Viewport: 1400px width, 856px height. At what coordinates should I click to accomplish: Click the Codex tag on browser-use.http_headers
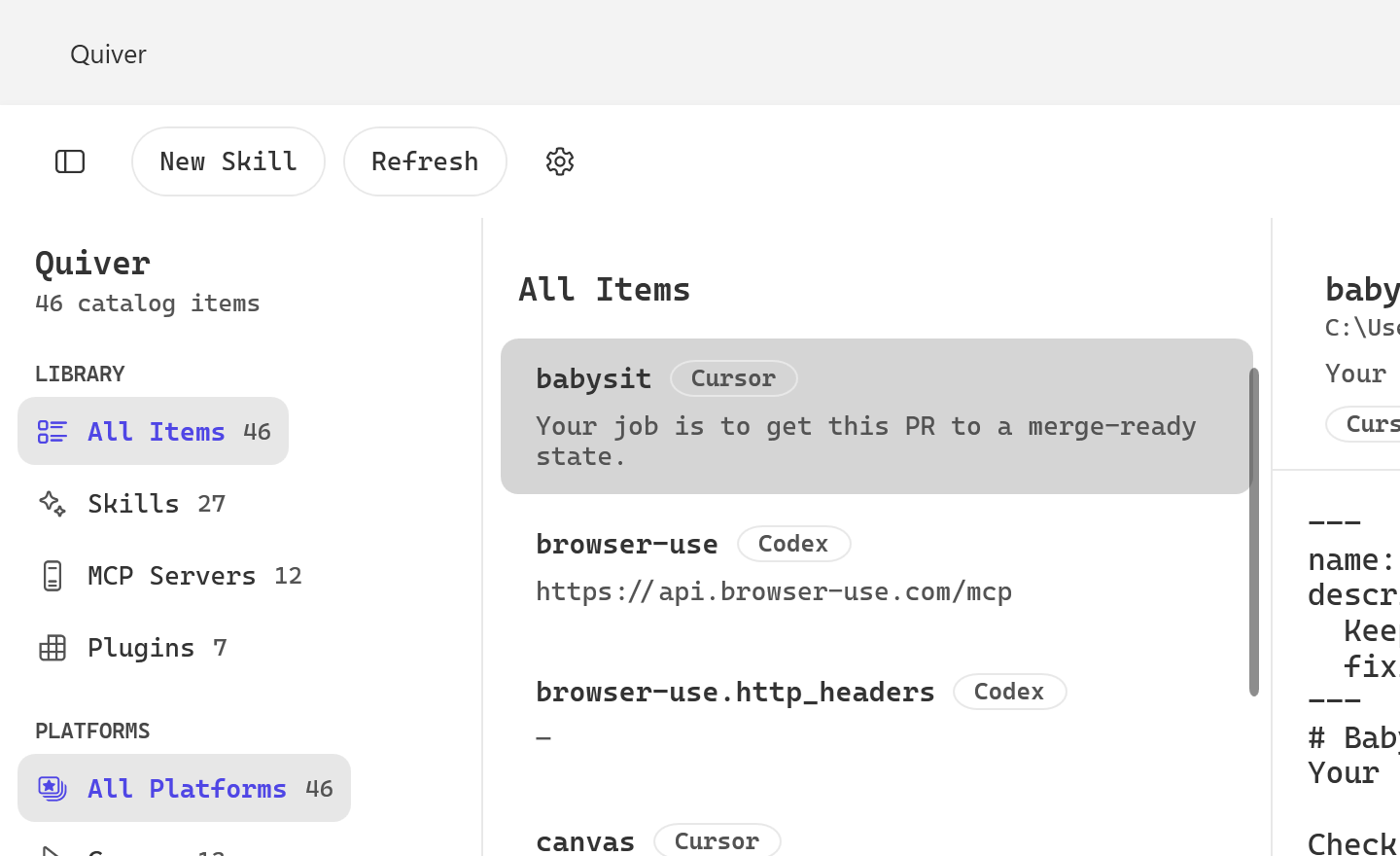point(1009,692)
